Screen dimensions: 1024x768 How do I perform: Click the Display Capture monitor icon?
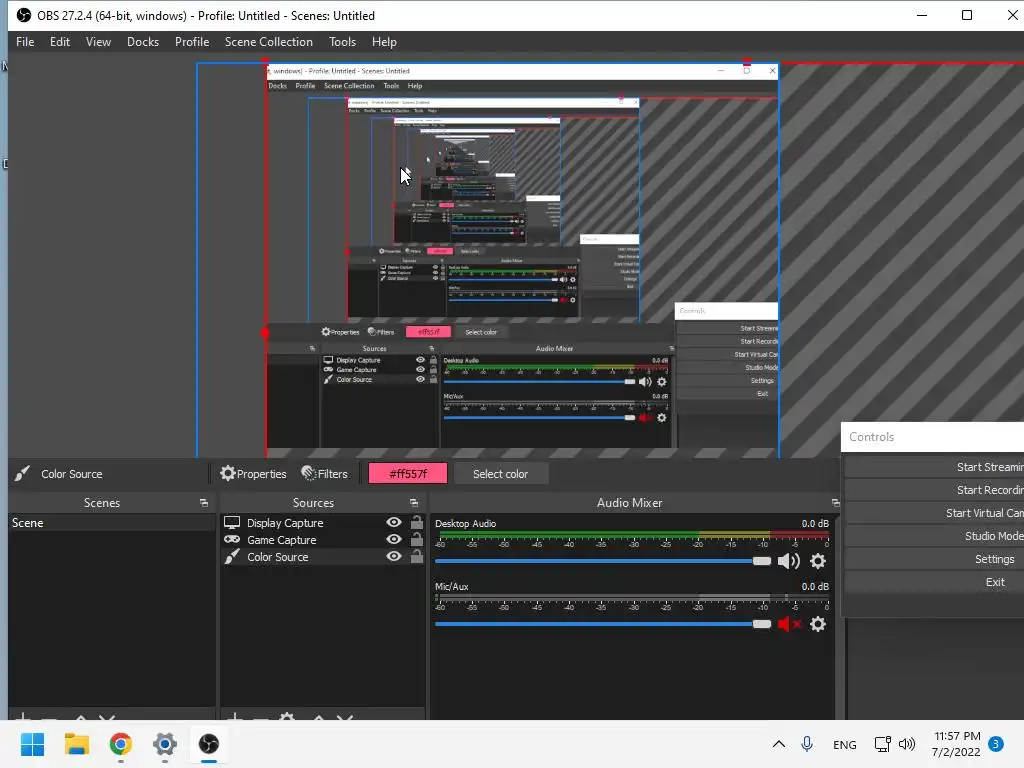click(232, 522)
